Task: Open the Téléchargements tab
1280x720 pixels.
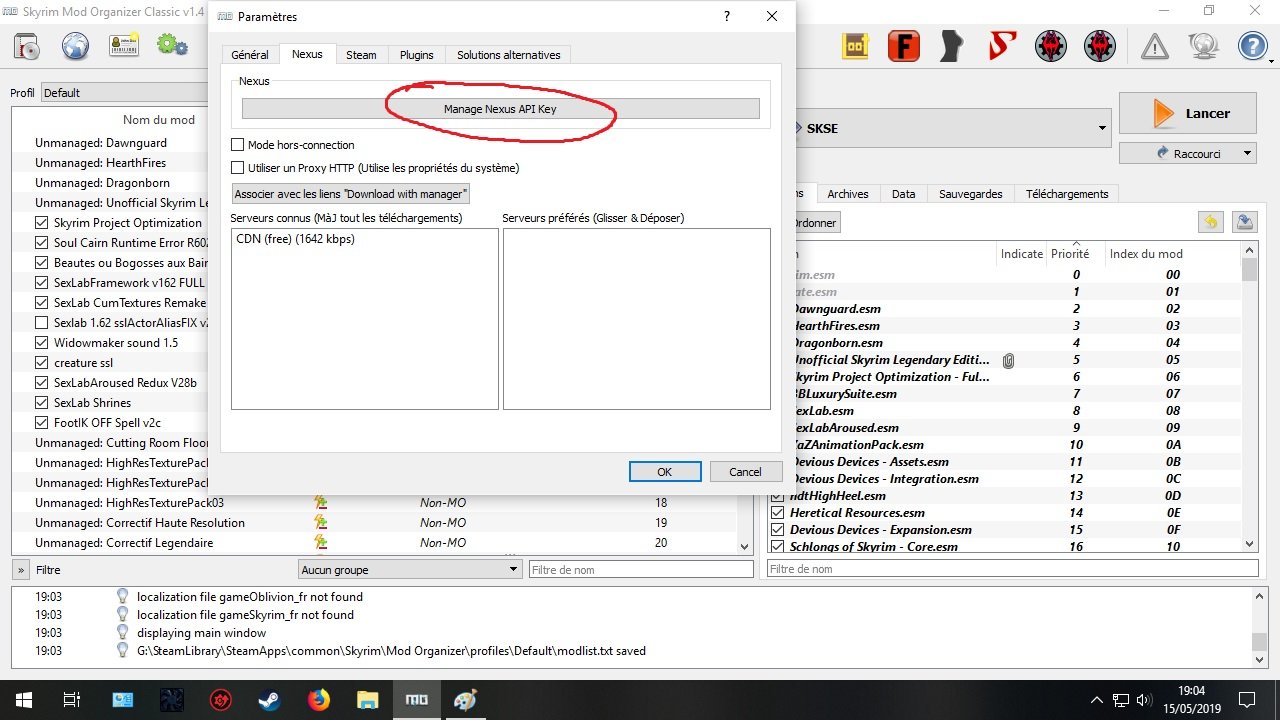Action: 1067,194
